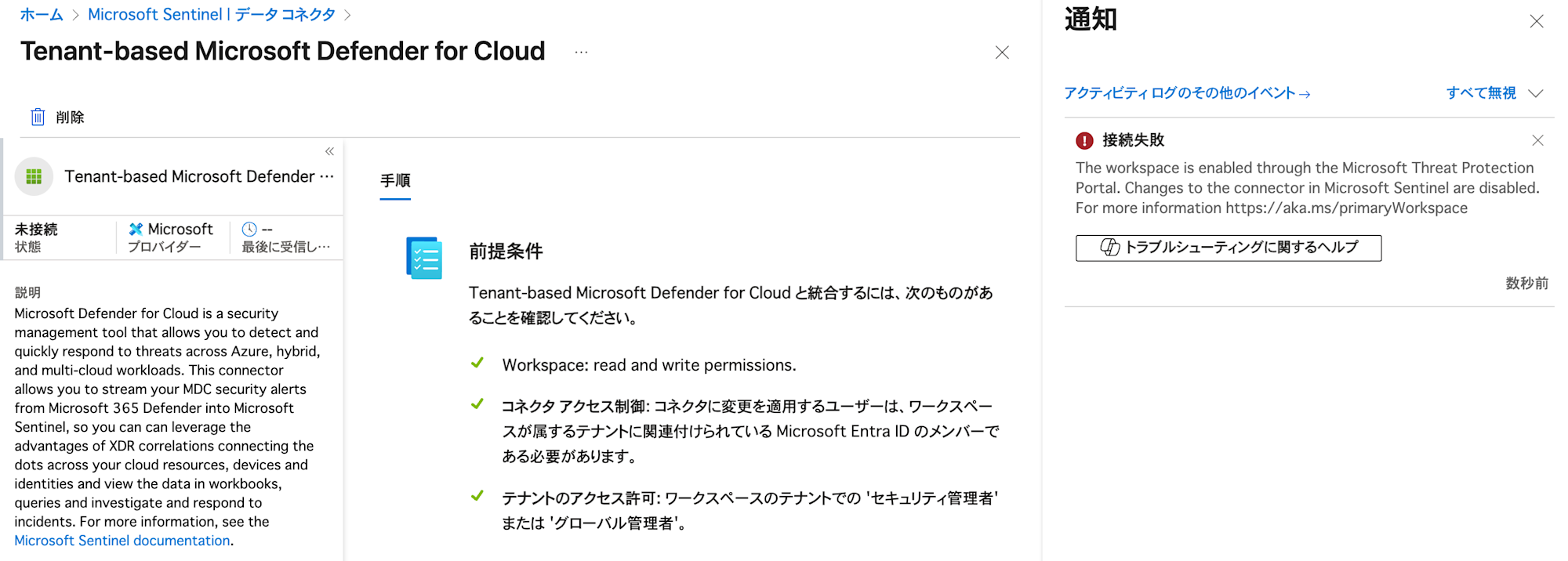
Task: Click the 説明 label in side pane
Action: pos(27,292)
